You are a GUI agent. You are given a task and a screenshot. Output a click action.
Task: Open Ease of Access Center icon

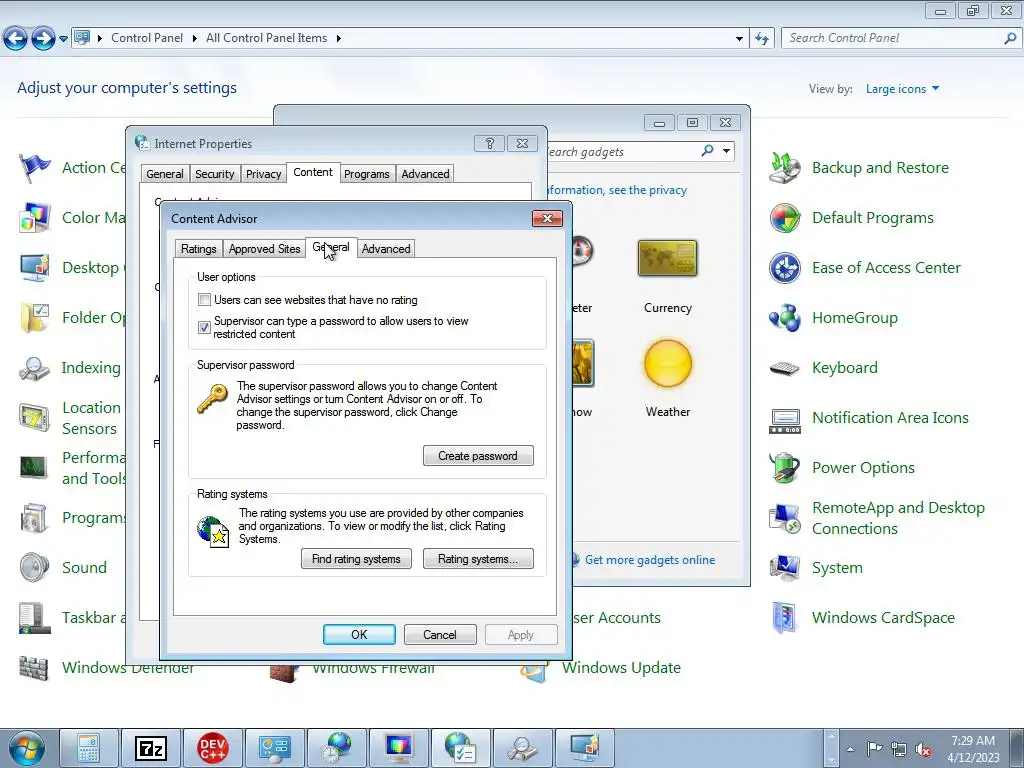click(x=785, y=268)
